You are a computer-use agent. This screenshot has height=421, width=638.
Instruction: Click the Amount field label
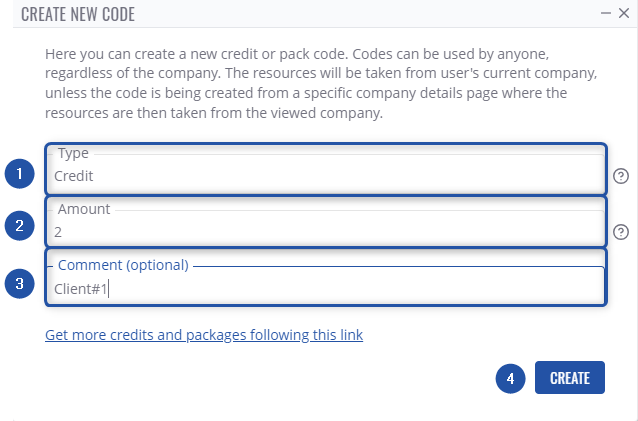[x=84, y=209]
